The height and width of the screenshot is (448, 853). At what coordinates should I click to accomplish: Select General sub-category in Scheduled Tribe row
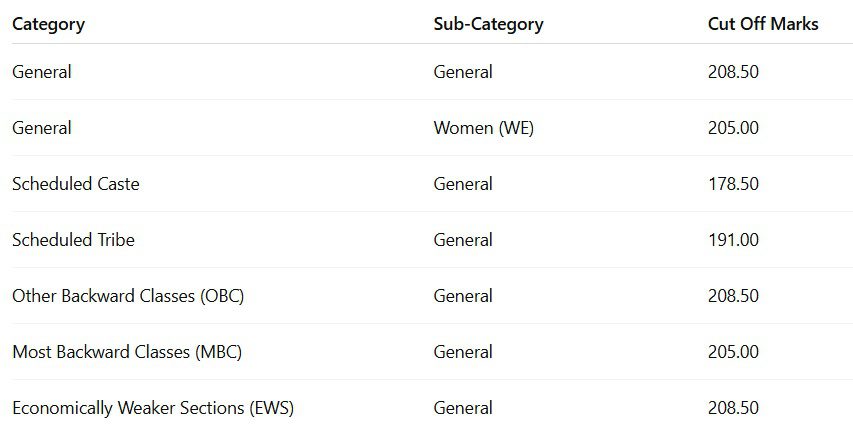[463, 240]
